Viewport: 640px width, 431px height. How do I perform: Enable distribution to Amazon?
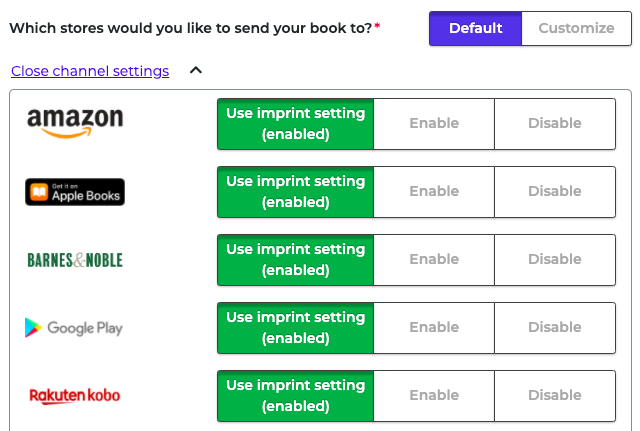tap(434, 124)
